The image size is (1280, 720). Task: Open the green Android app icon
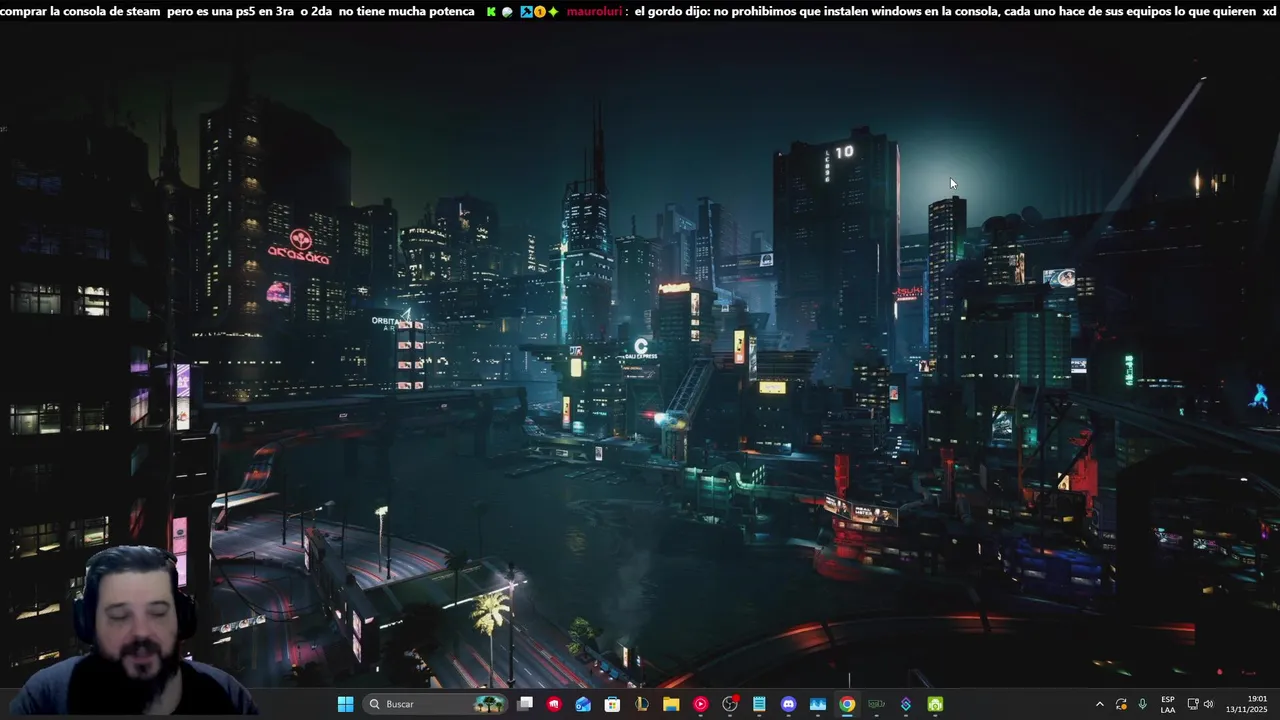pos(935,704)
